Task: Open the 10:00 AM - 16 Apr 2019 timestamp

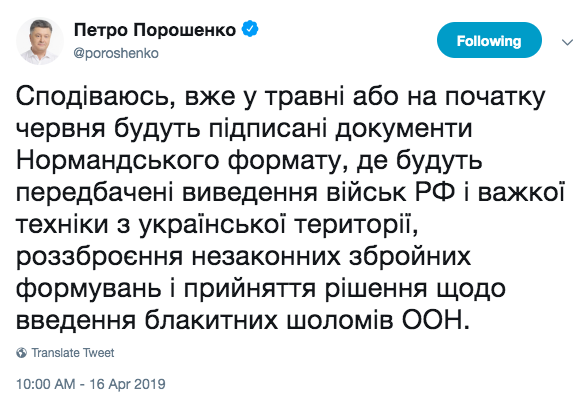Action: click(x=91, y=384)
